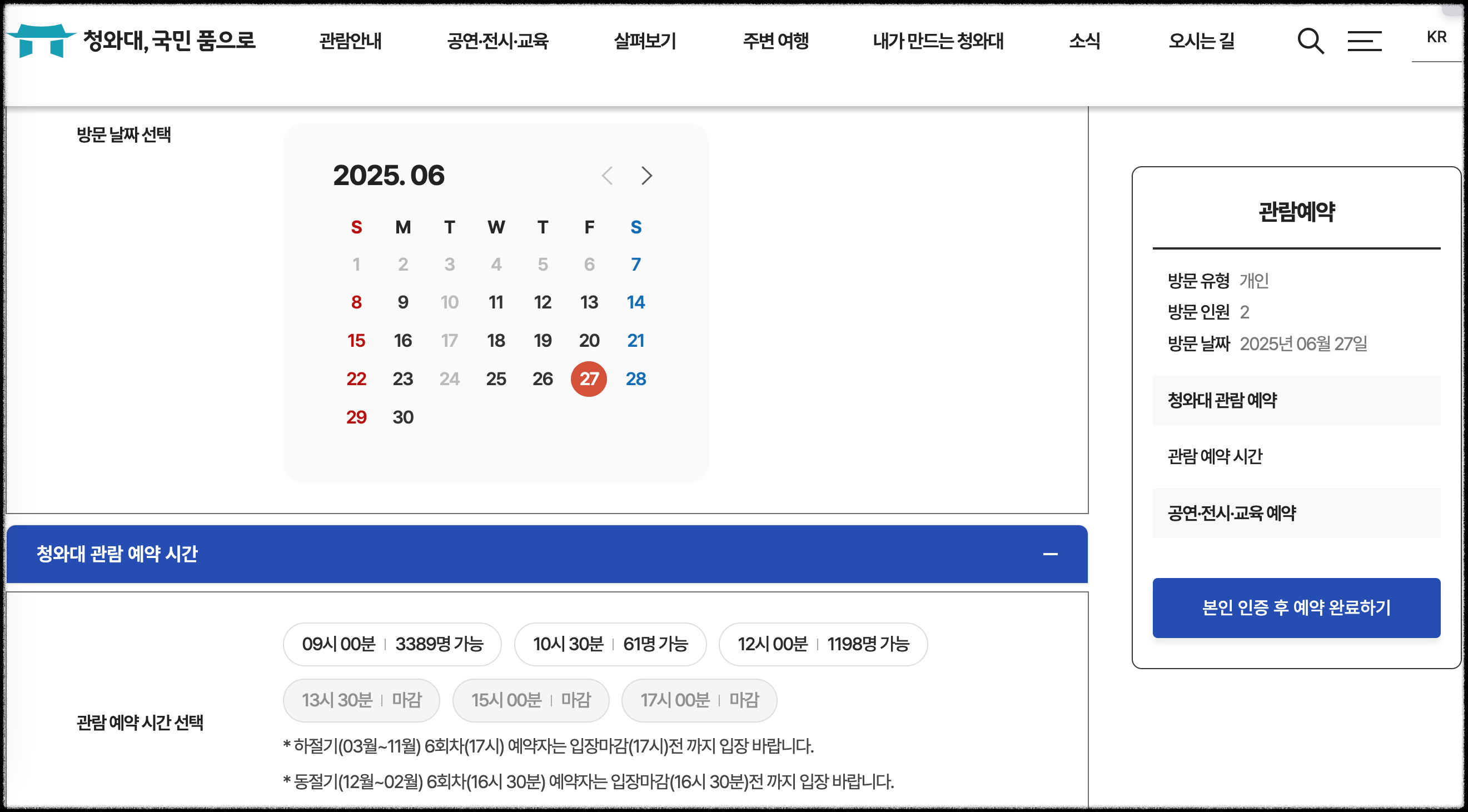Select the 10시 30분 61명 가능 time slot
This screenshot has width=1468, height=812.
pos(610,644)
